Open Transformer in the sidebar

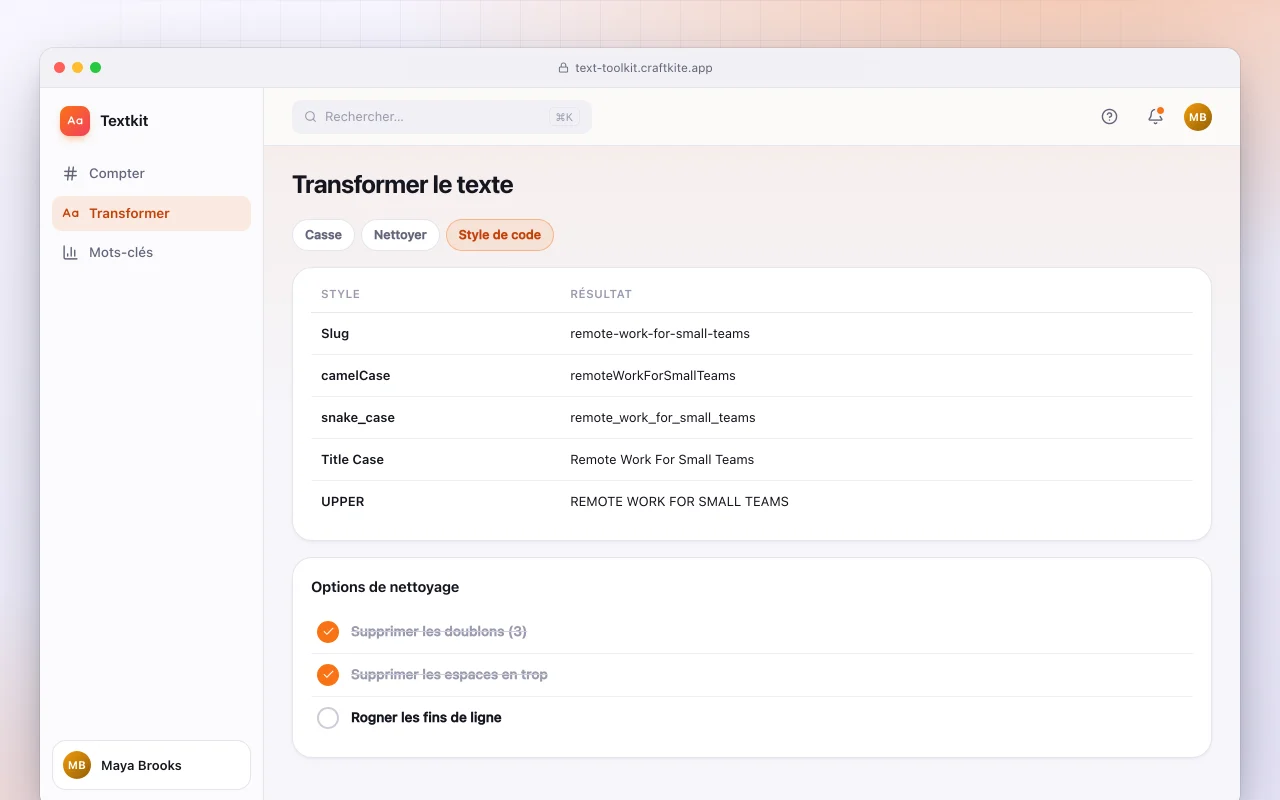(x=151, y=213)
